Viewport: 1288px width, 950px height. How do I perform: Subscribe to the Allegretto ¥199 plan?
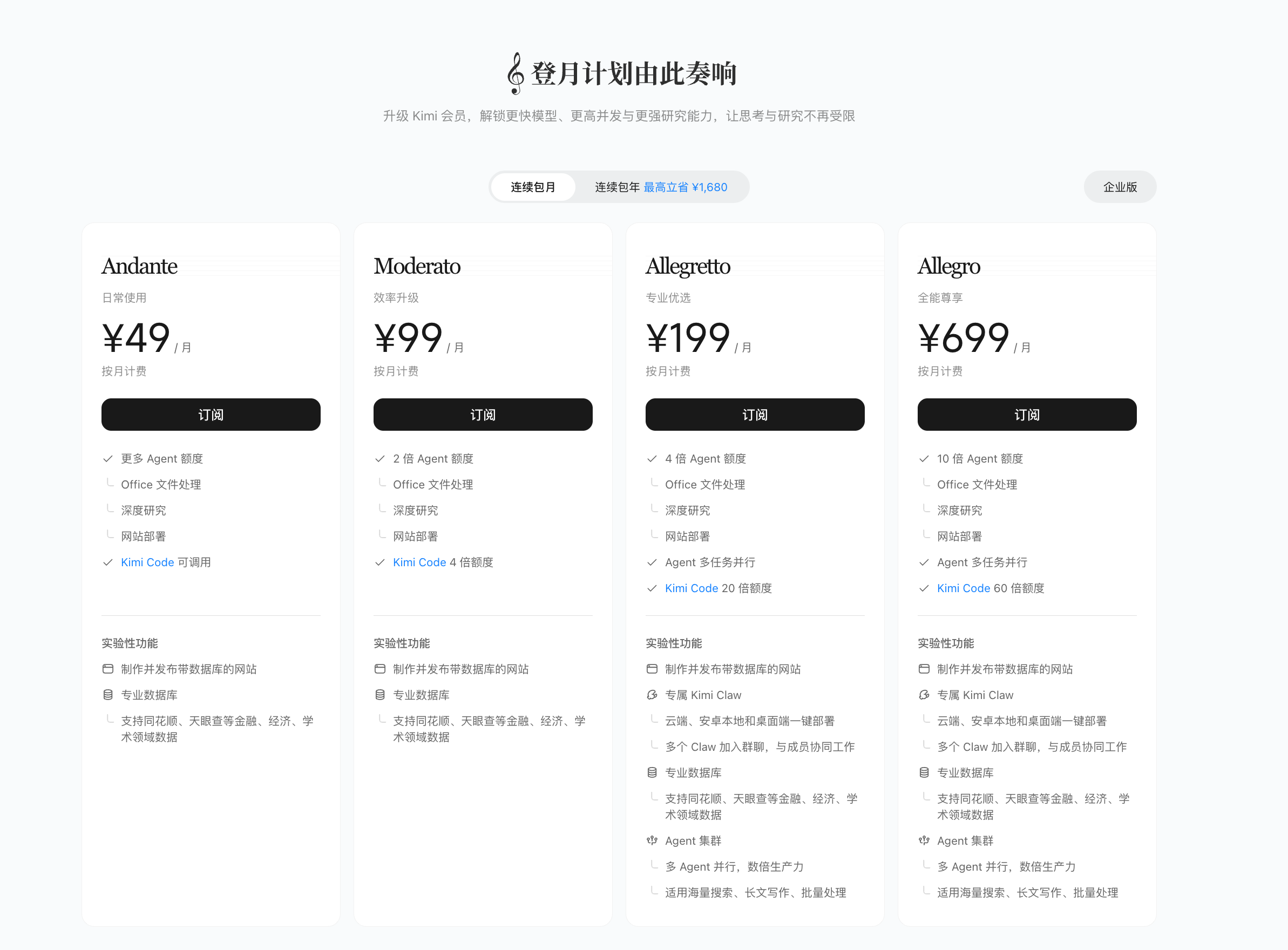(755, 415)
